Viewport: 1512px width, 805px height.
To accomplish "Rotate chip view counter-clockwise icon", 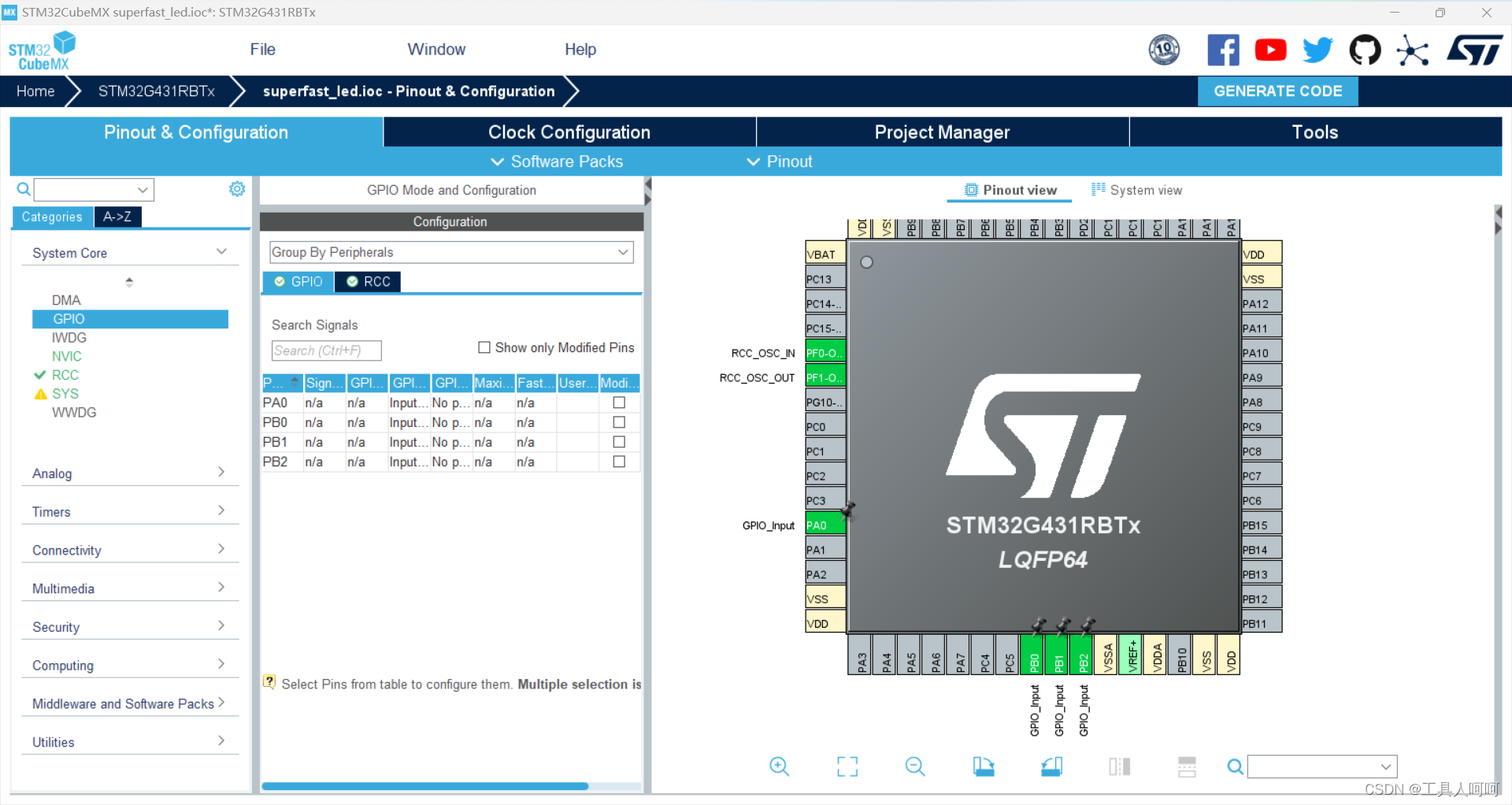I will pyautogui.click(x=1051, y=766).
